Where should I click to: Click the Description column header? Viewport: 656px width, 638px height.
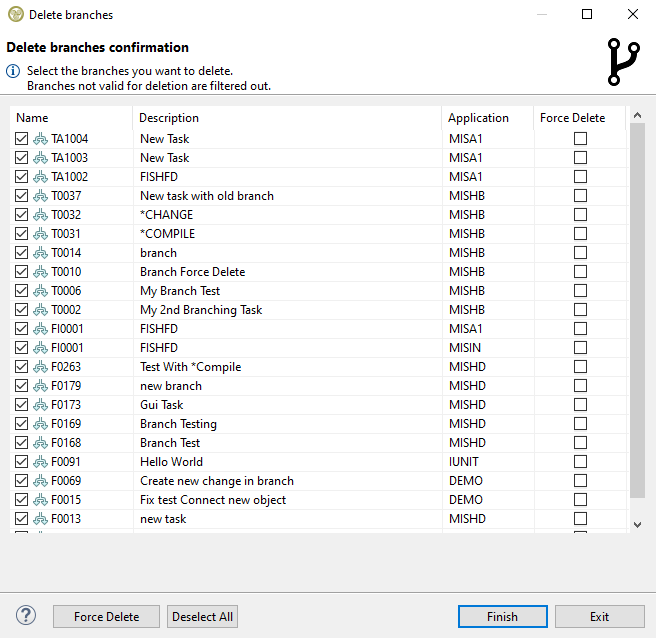(x=169, y=118)
